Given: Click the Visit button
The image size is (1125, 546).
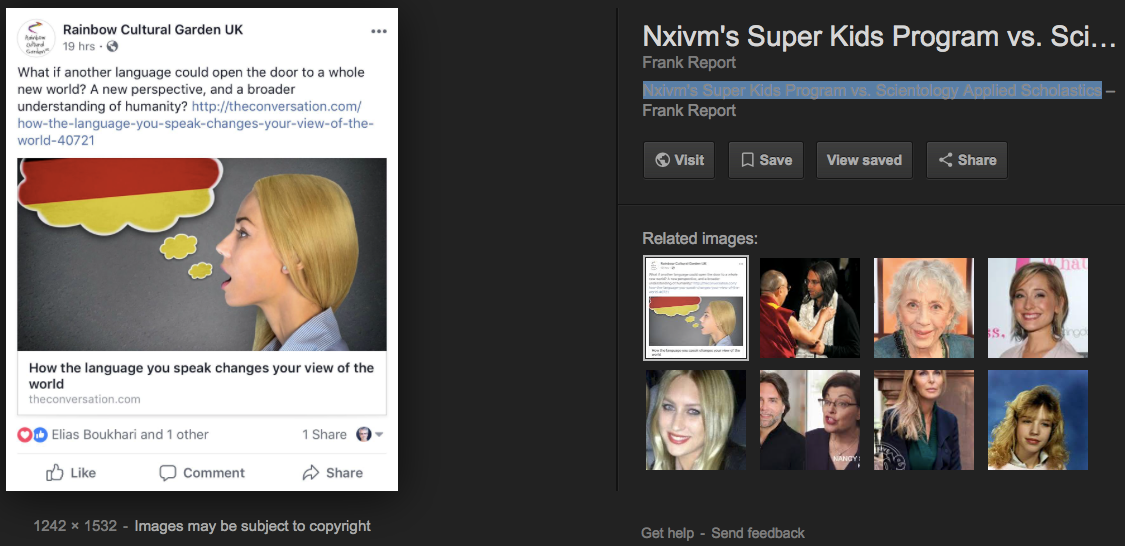Looking at the screenshot, I should click(679, 160).
